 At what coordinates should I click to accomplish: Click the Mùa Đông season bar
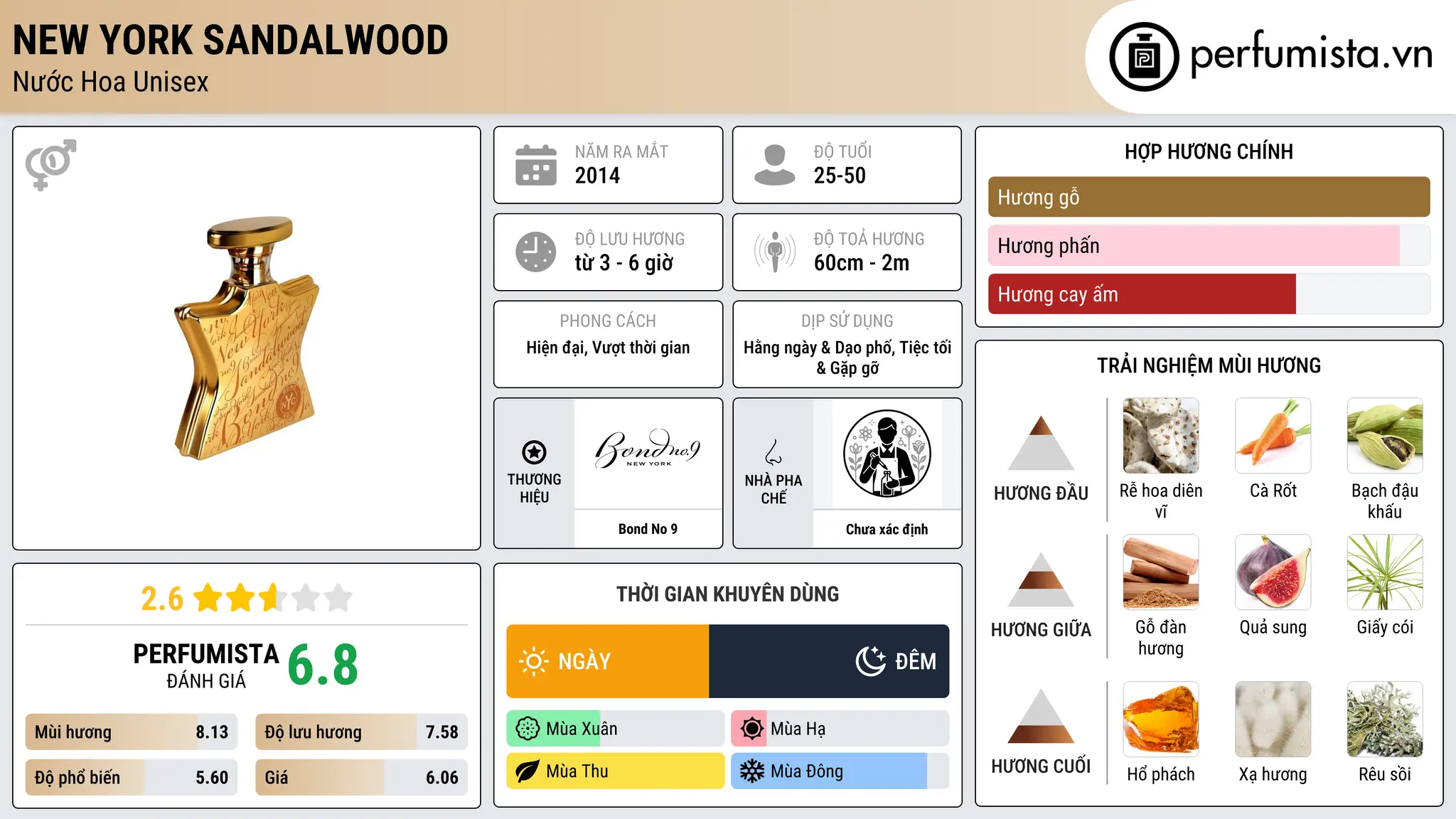tap(840, 771)
